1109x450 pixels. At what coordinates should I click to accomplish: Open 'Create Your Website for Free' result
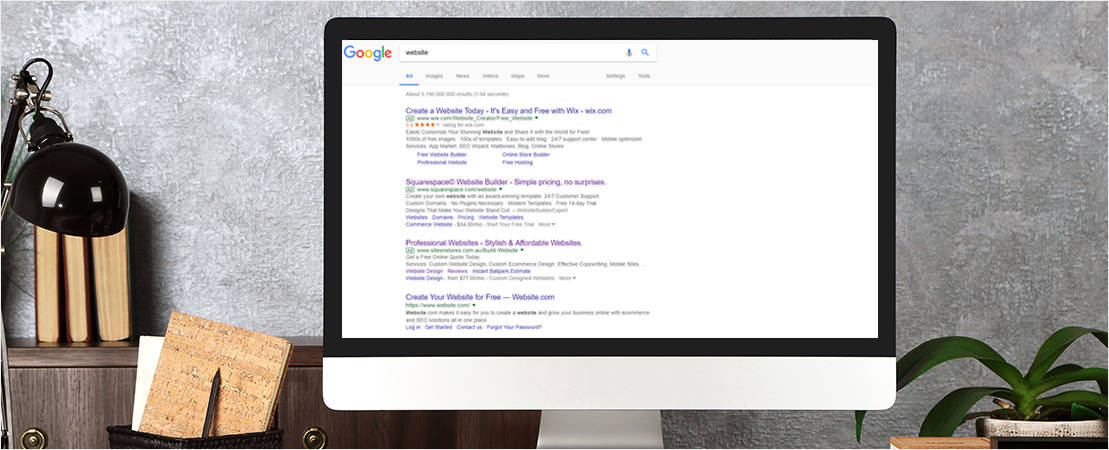[x=479, y=297]
